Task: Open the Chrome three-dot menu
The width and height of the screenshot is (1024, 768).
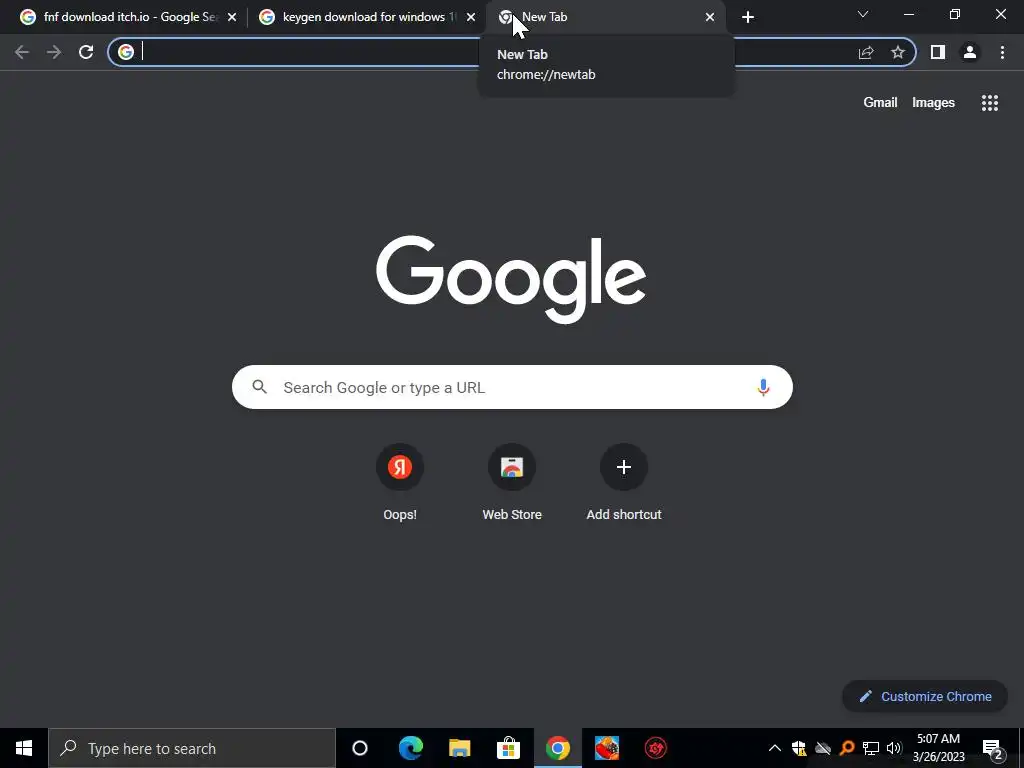Action: 1002,52
